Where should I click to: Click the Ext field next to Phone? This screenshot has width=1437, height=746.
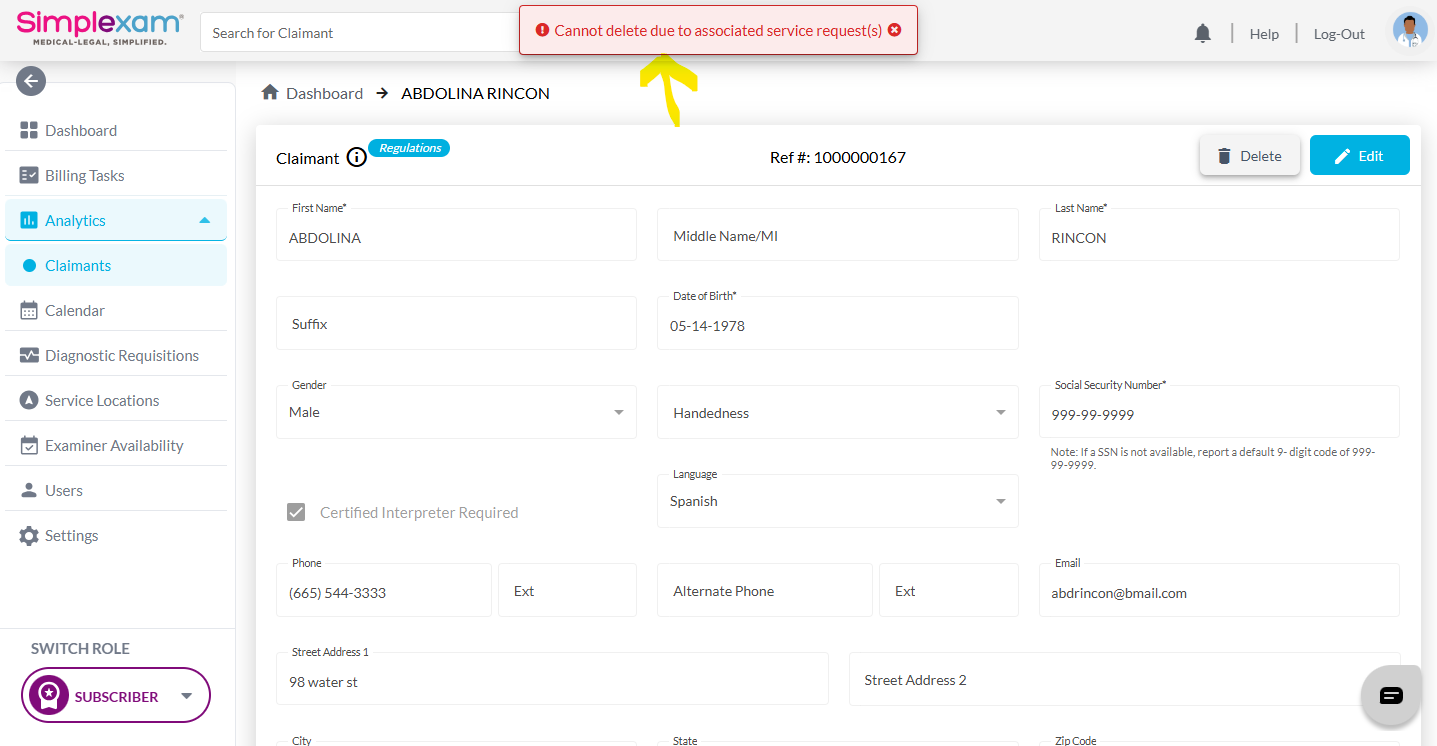coord(567,590)
